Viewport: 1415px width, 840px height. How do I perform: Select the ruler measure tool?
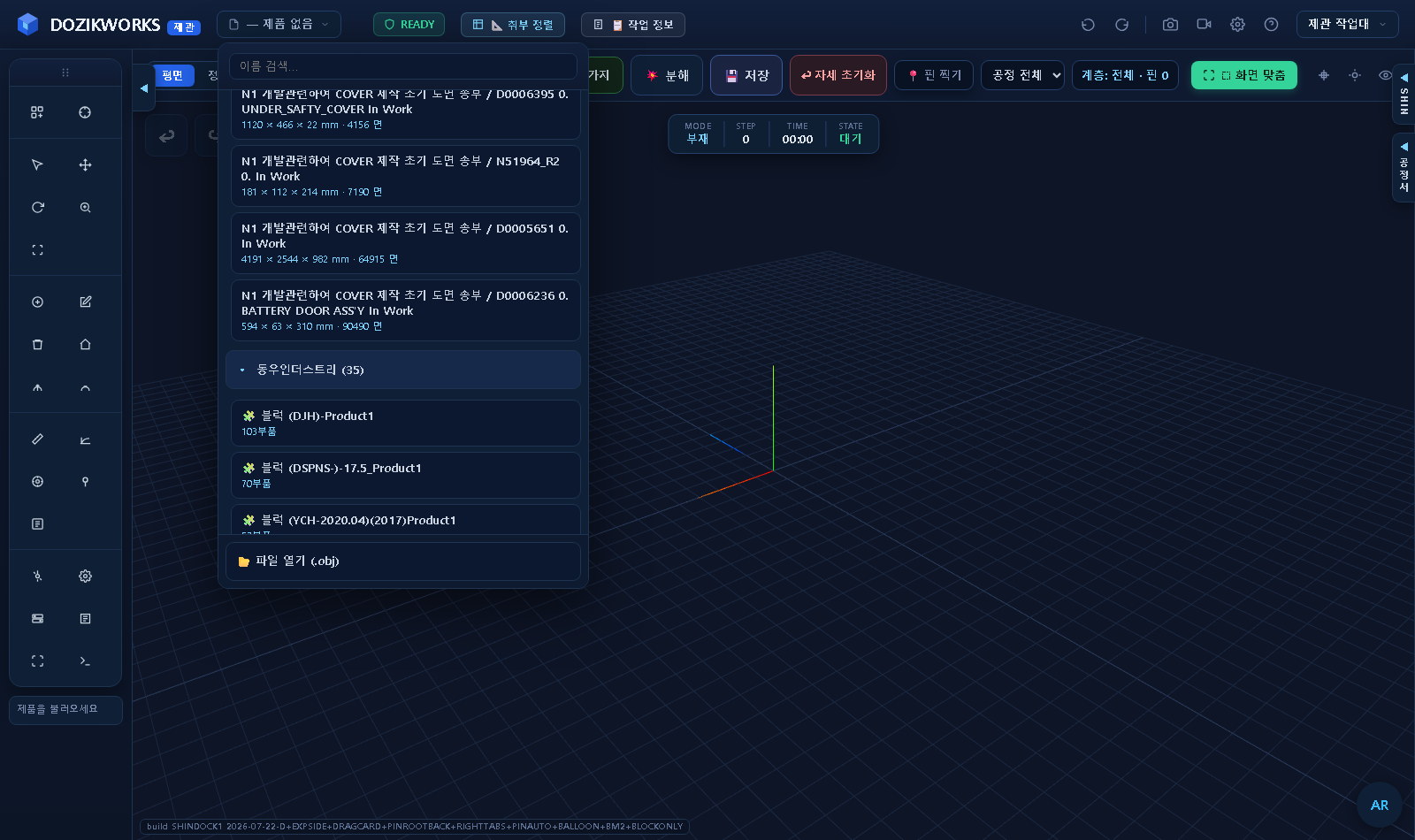[37, 439]
